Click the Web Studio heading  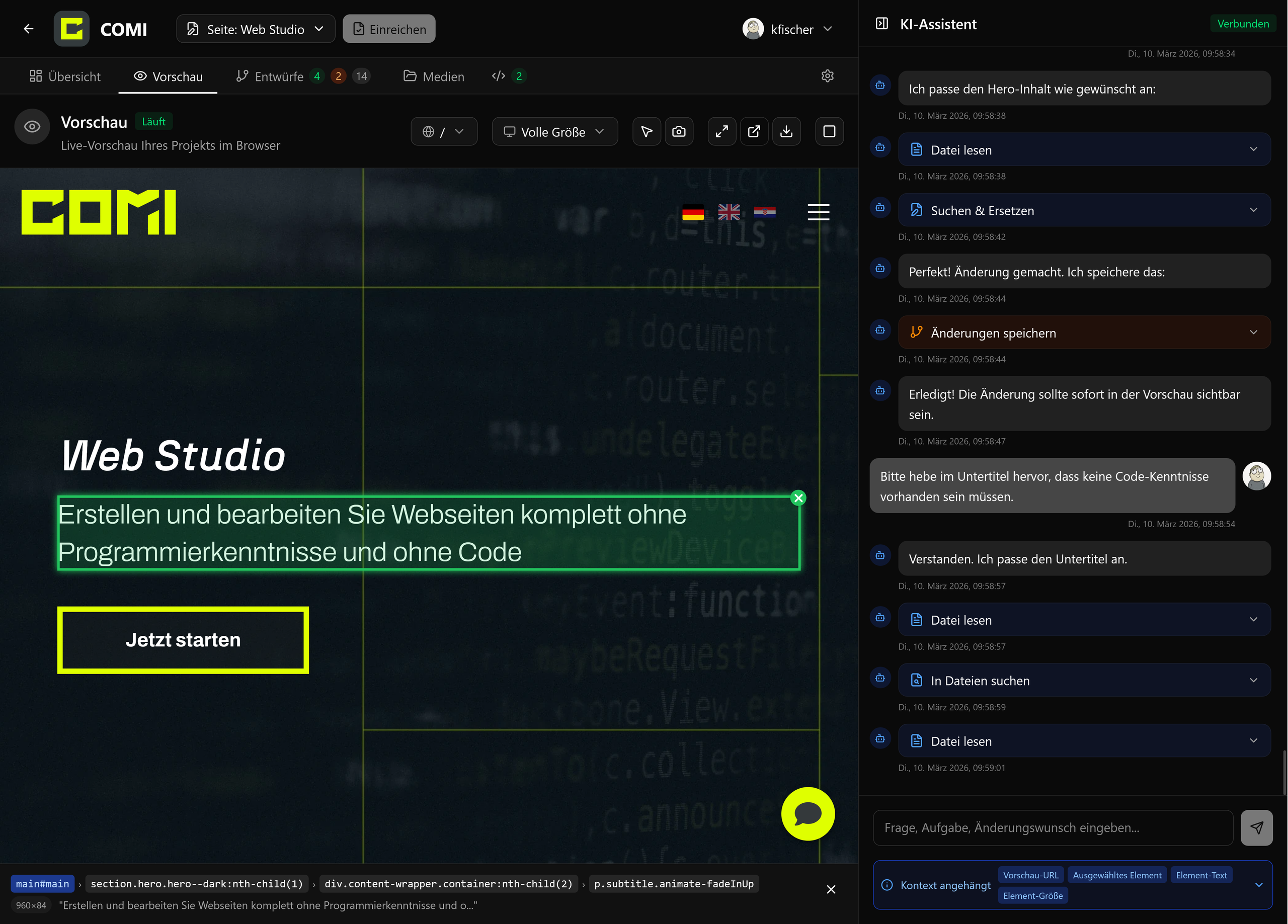click(x=173, y=456)
